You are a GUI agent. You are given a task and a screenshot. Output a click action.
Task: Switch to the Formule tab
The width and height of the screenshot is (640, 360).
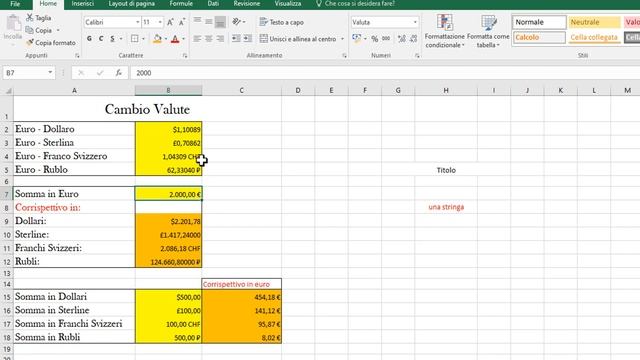coord(181,4)
